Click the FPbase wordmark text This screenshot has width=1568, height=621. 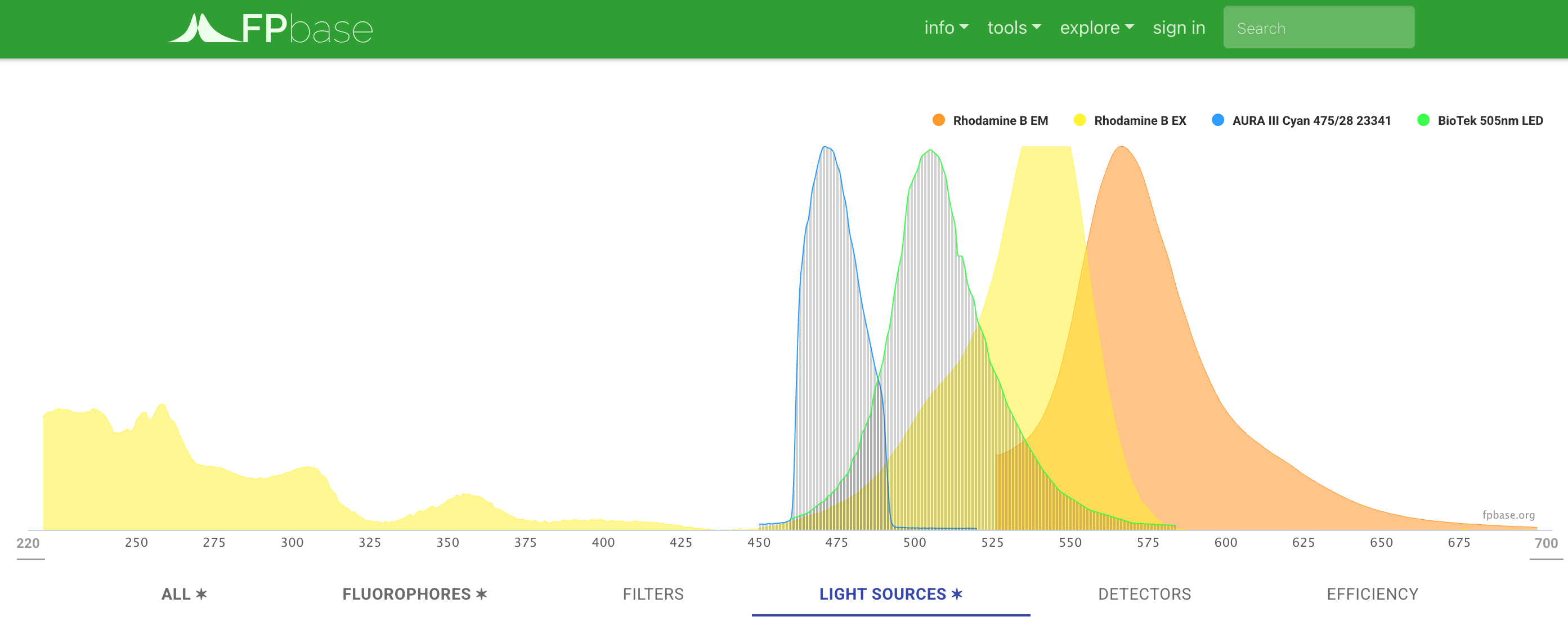point(307,29)
